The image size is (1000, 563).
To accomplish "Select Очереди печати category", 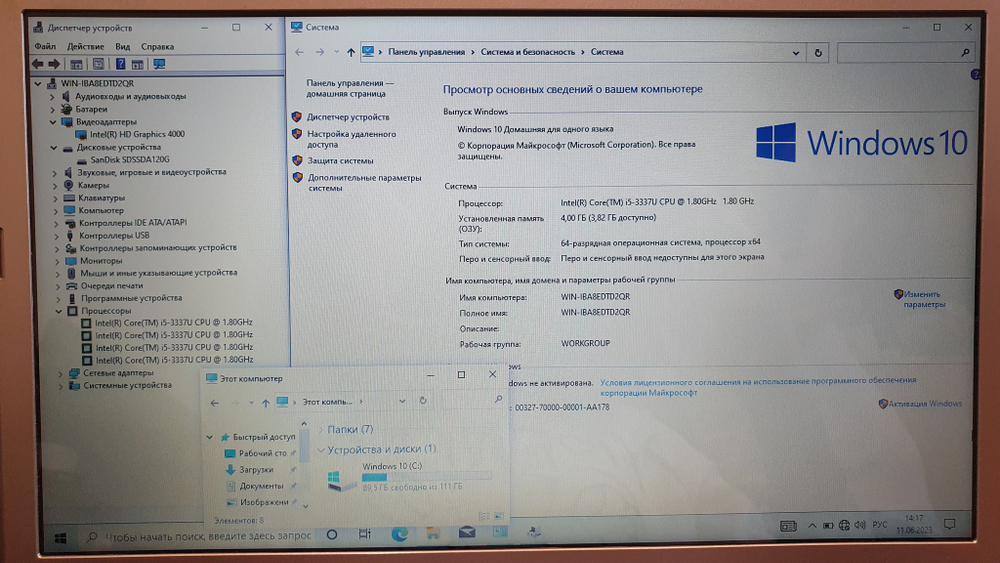I will point(112,286).
